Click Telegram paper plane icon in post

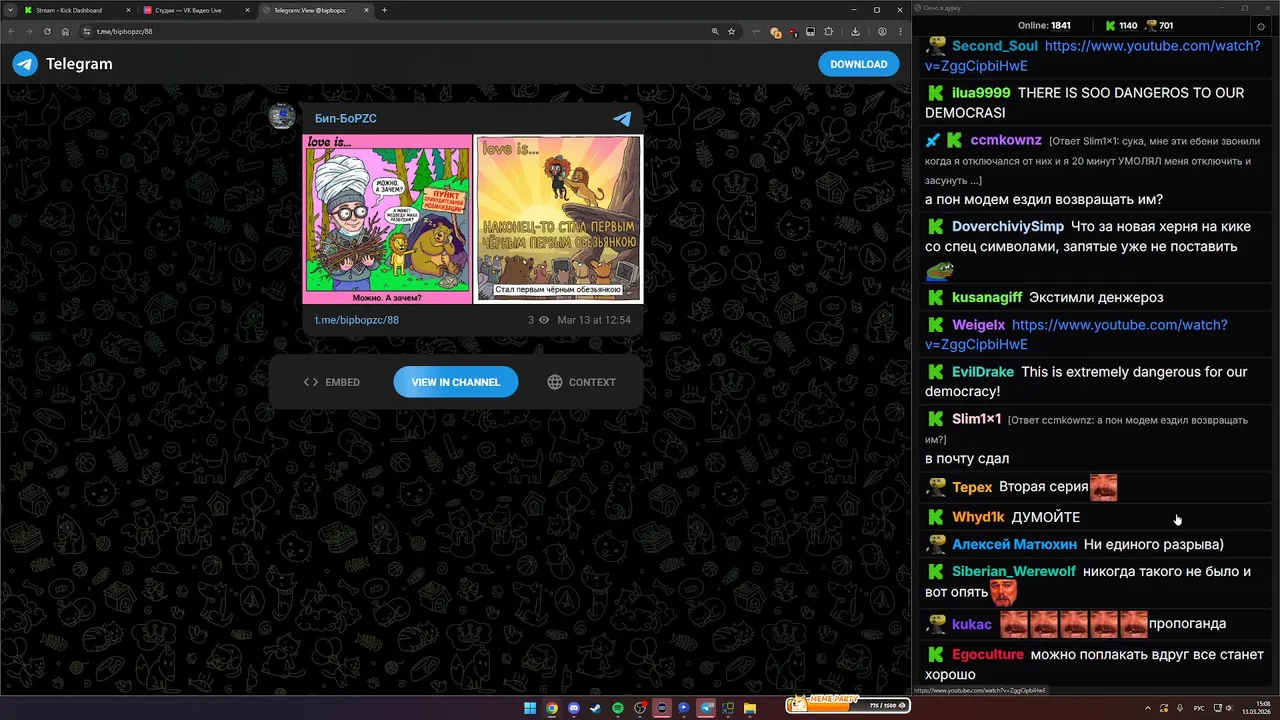coord(622,119)
